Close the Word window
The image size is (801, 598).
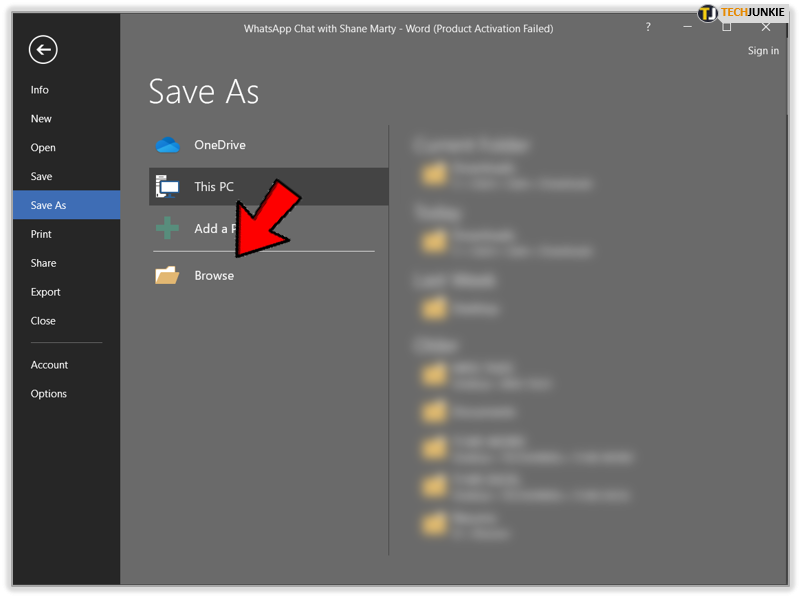pos(765,28)
